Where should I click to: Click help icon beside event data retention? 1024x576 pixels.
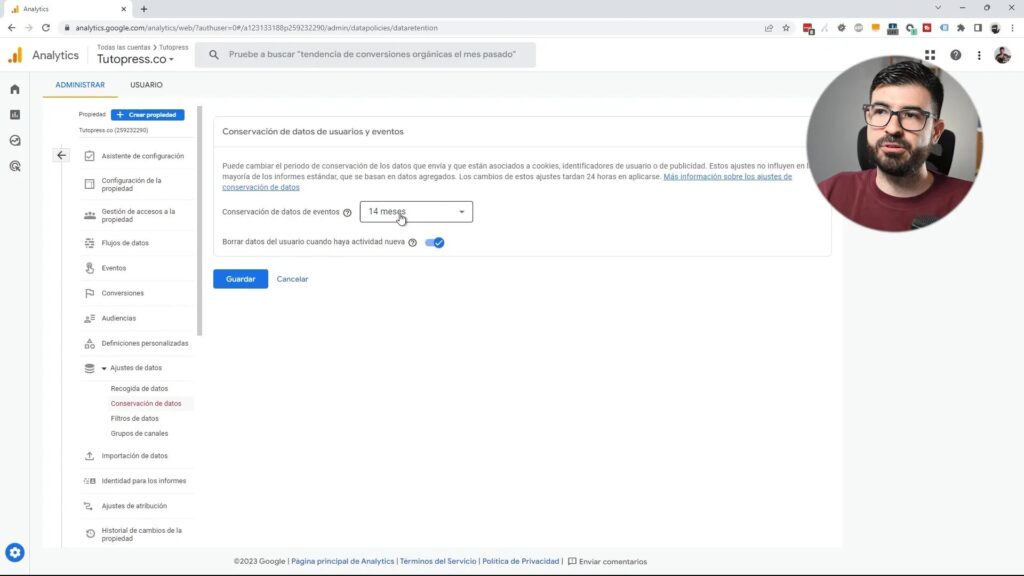(347, 212)
